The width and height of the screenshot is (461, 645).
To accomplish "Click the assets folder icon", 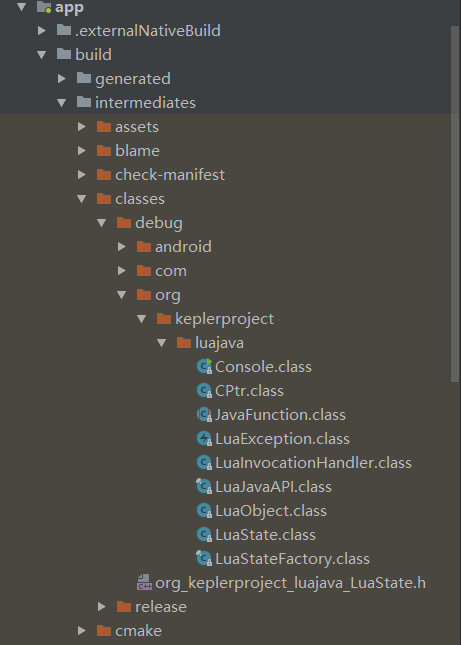I will click(104, 126).
